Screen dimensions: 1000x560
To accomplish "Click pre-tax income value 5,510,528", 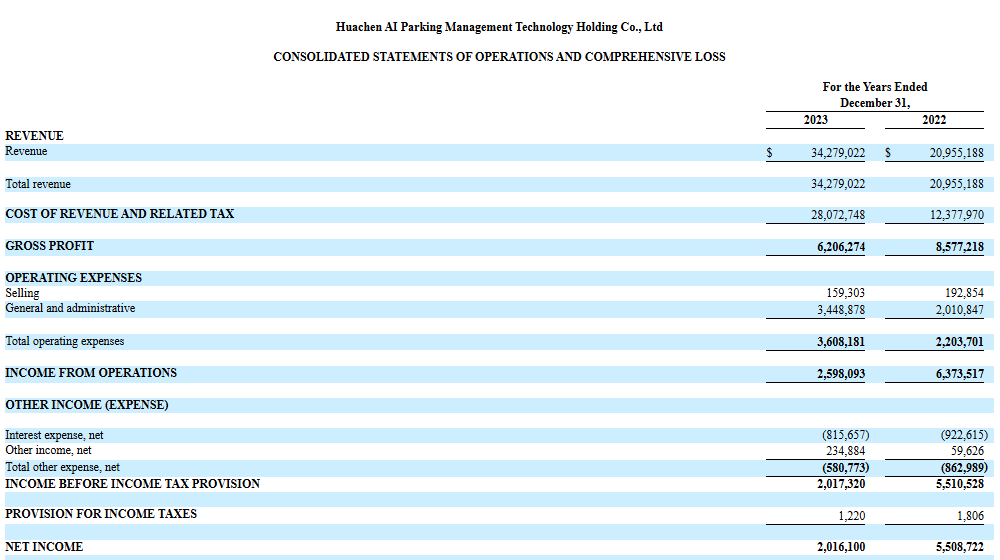I will (960, 484).
